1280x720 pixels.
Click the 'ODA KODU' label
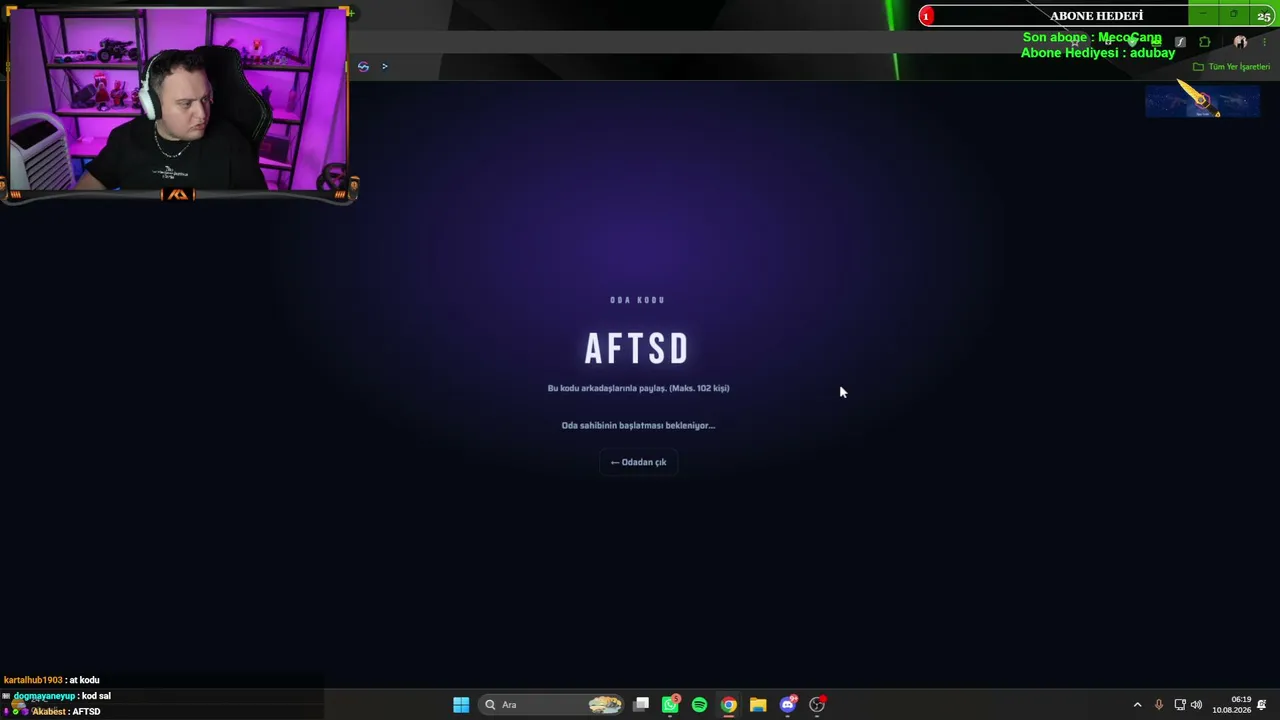pyautogui.click(x=638, y=300)
